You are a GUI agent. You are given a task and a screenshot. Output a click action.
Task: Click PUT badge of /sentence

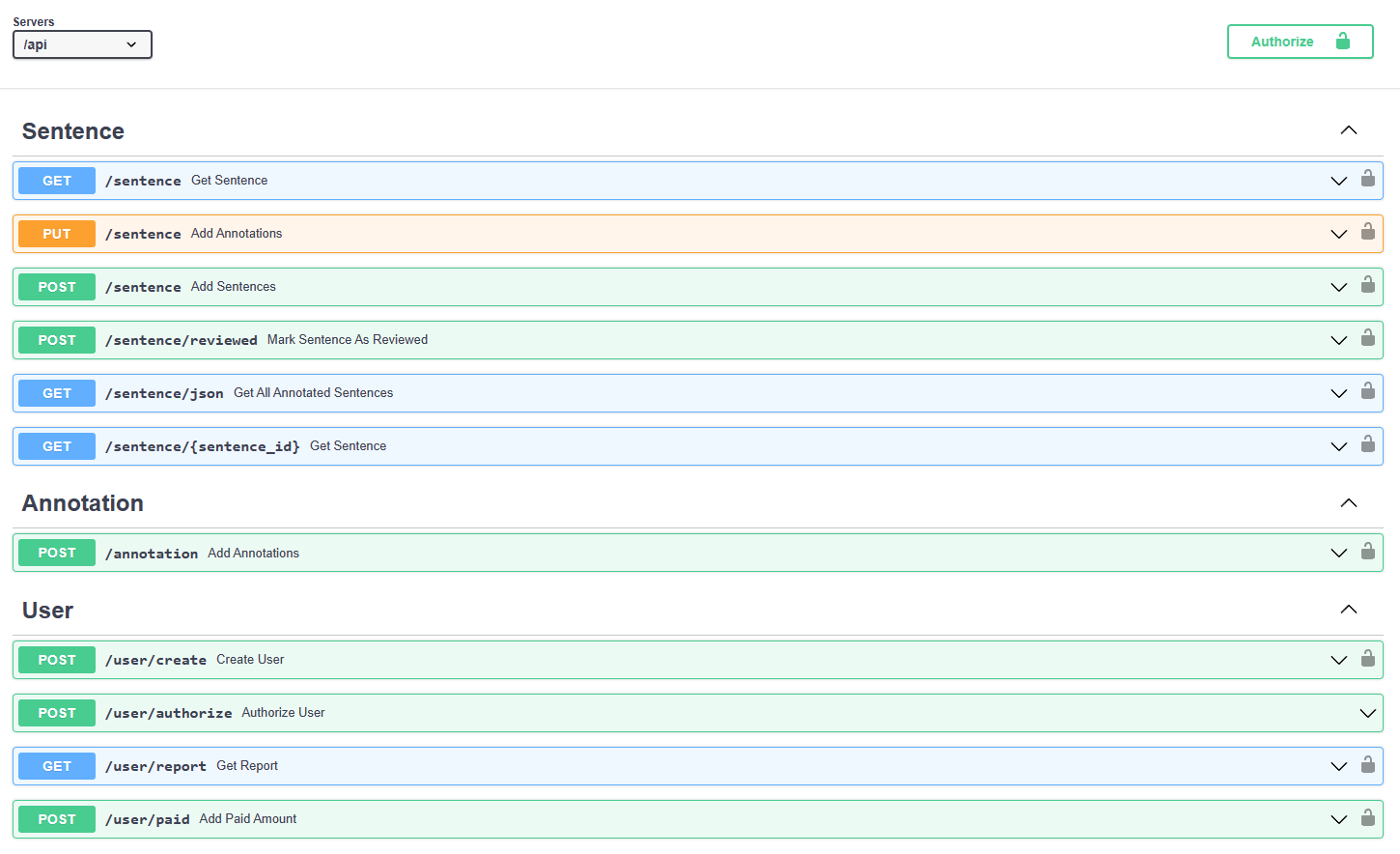[57, 234]
